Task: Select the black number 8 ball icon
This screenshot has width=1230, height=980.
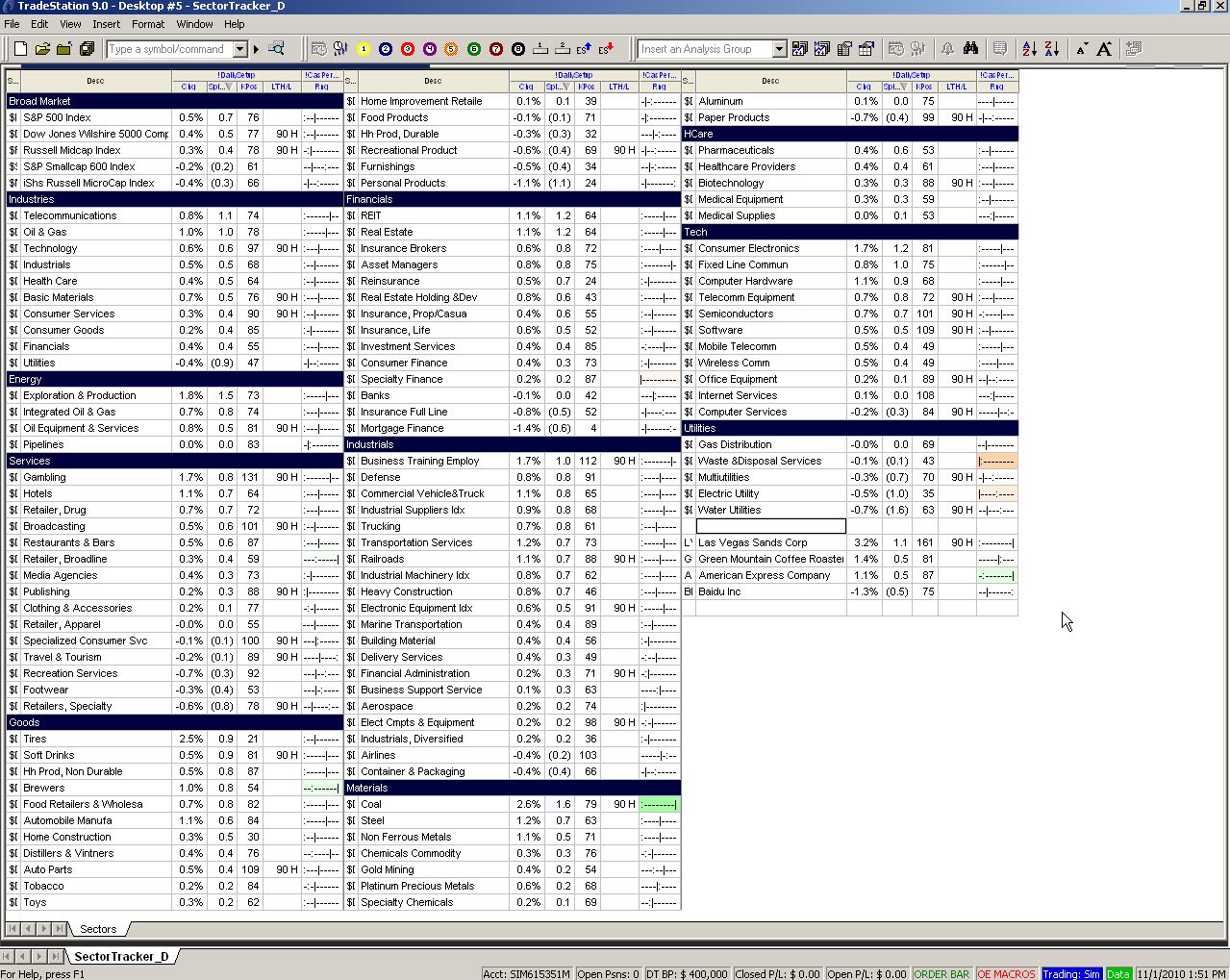Action: tap(518, 49)
